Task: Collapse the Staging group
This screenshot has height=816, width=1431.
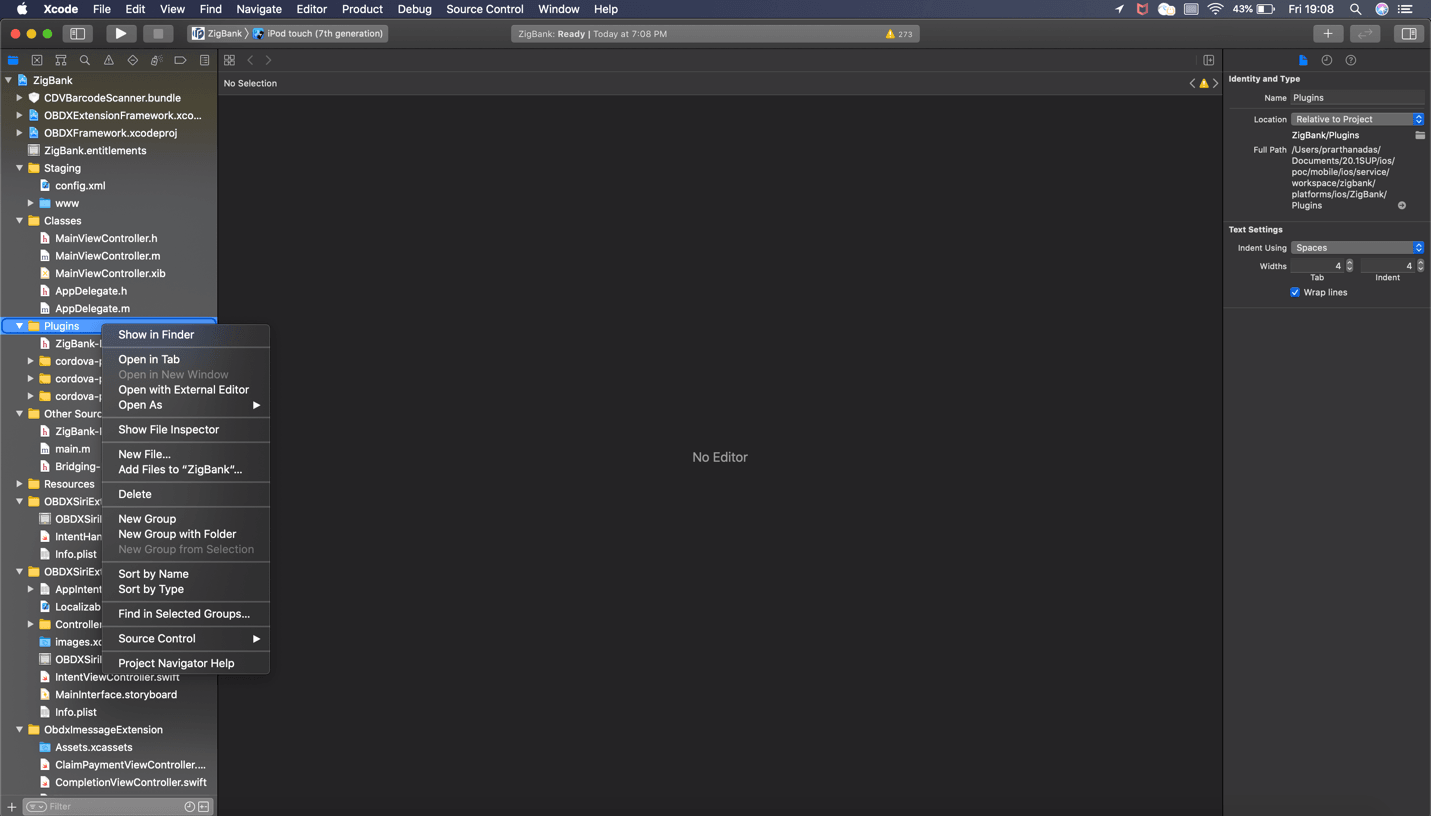Action: (x=19, y=168)
